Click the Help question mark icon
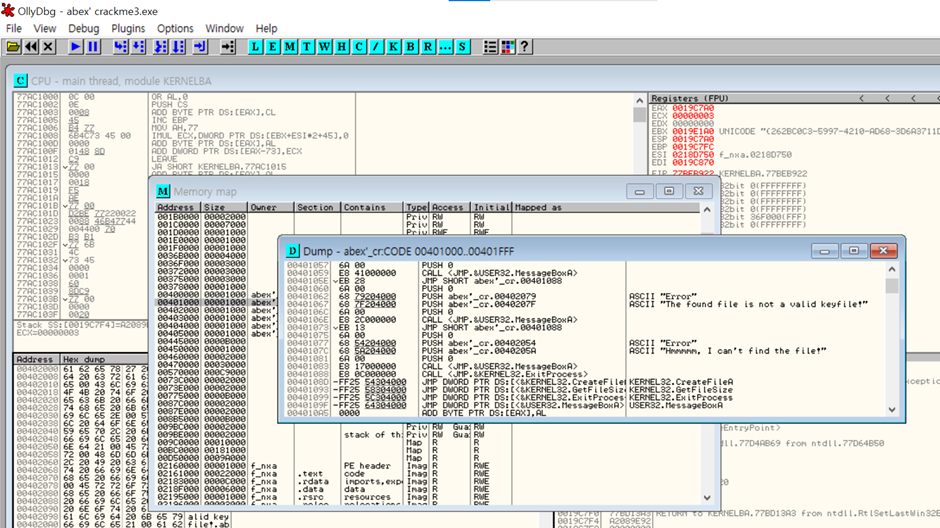940x528 pixels. click(525, 47)
